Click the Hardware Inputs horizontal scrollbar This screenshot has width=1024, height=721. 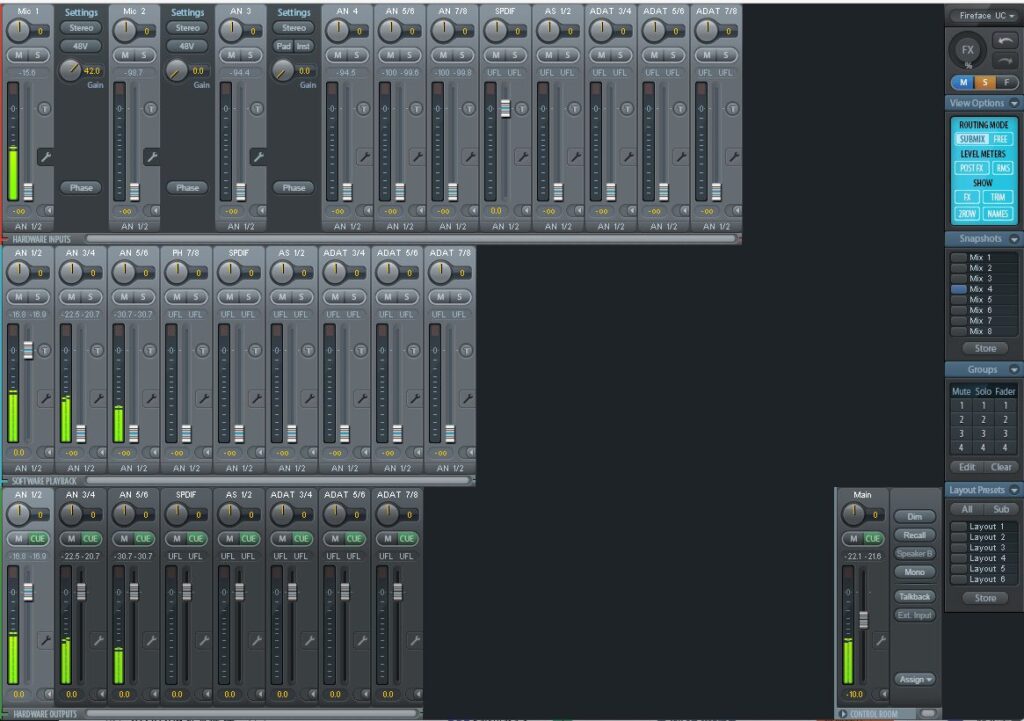pyautogui.click(x=410, y=239)
